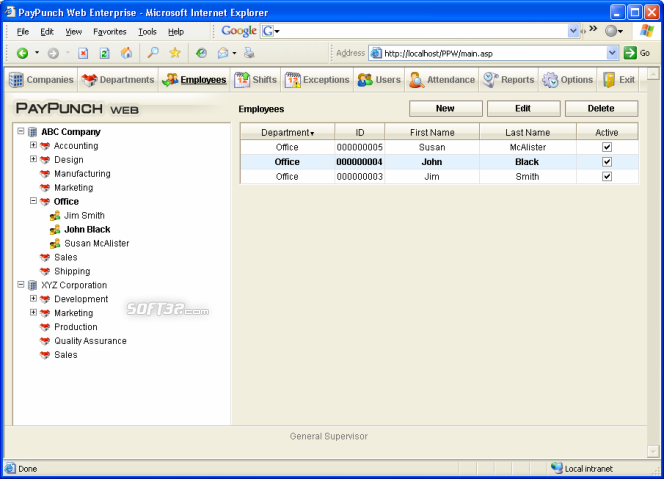Click the Edit employee button
The height and width of the screenshot is (479, 664).
(523, 108)
